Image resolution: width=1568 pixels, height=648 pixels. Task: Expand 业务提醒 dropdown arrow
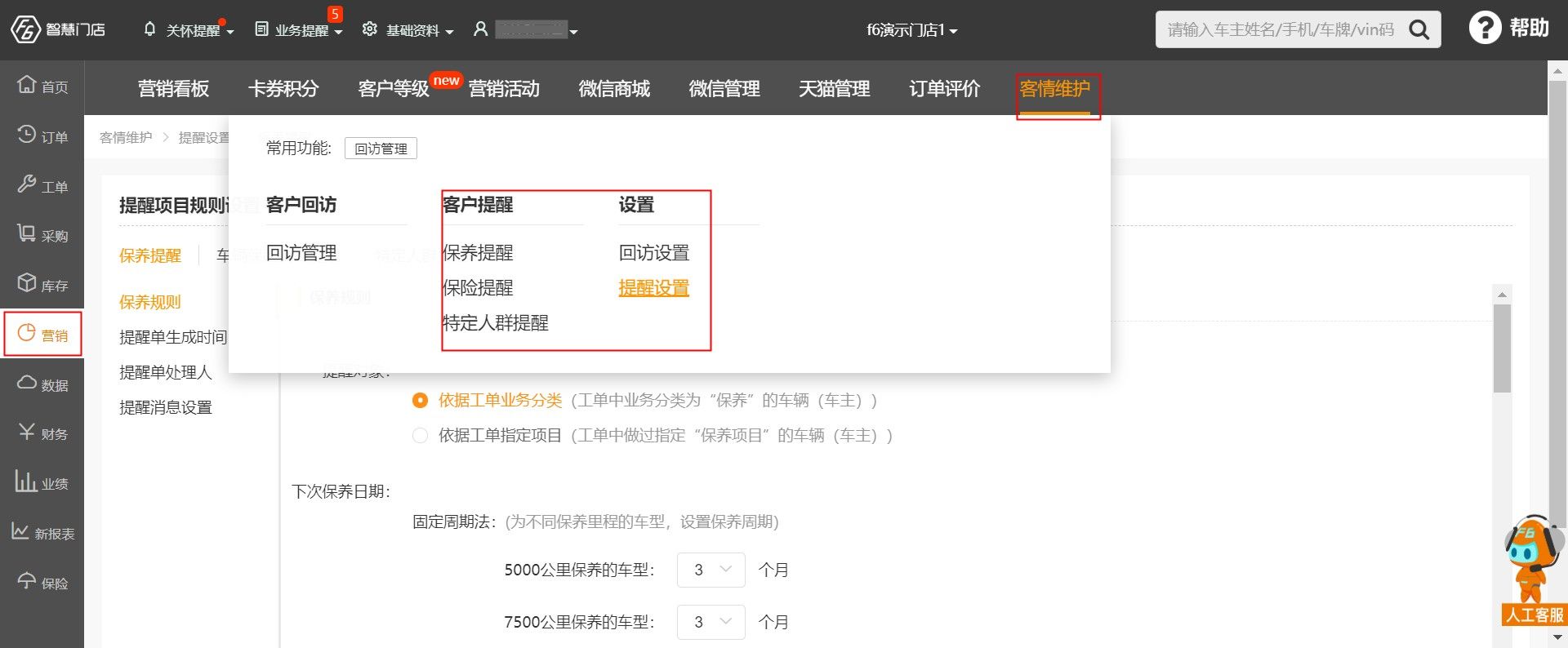pyautogui.click(x=338, y=32)
